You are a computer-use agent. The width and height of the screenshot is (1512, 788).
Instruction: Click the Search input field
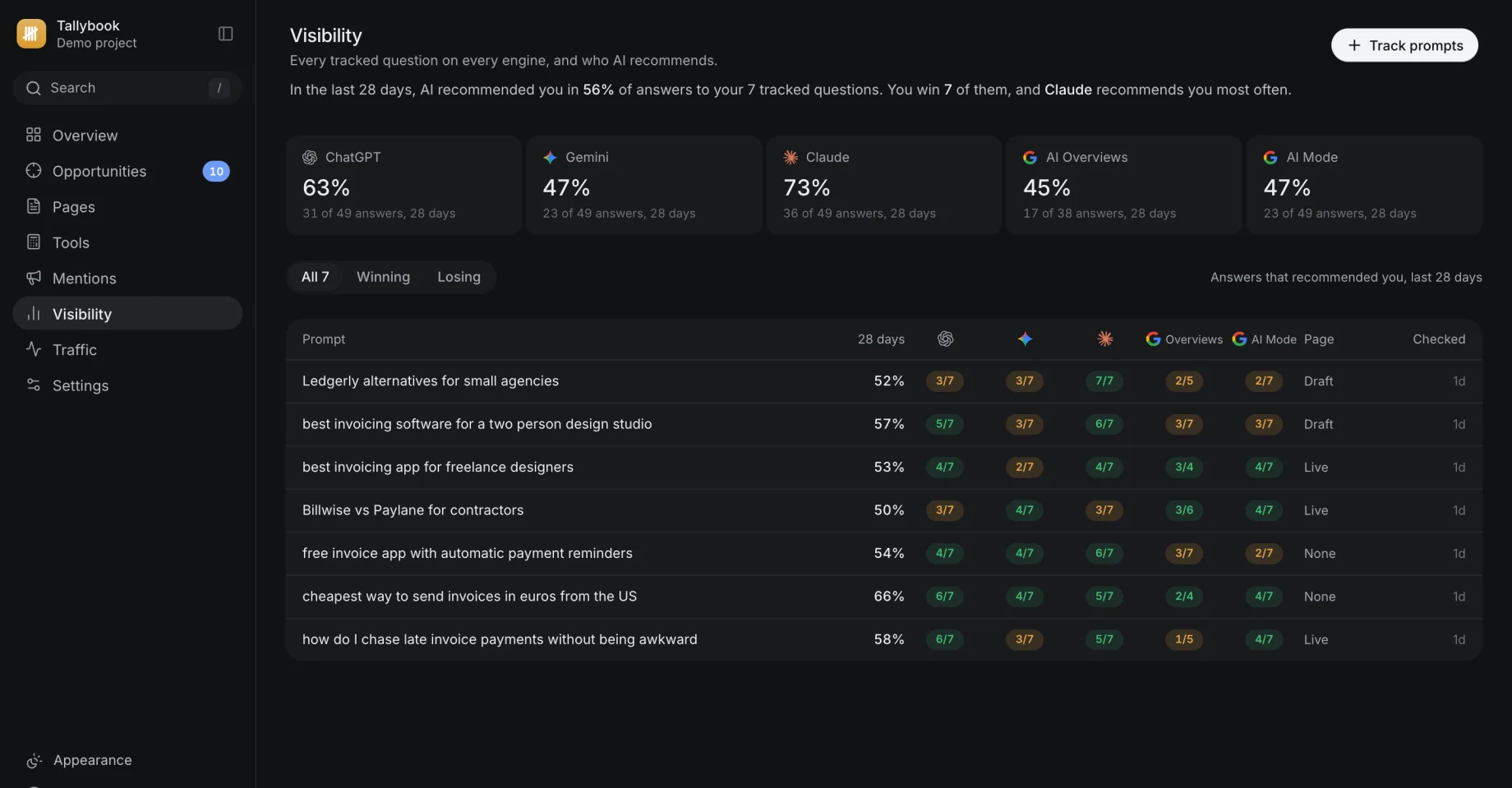tap(127, 88)
